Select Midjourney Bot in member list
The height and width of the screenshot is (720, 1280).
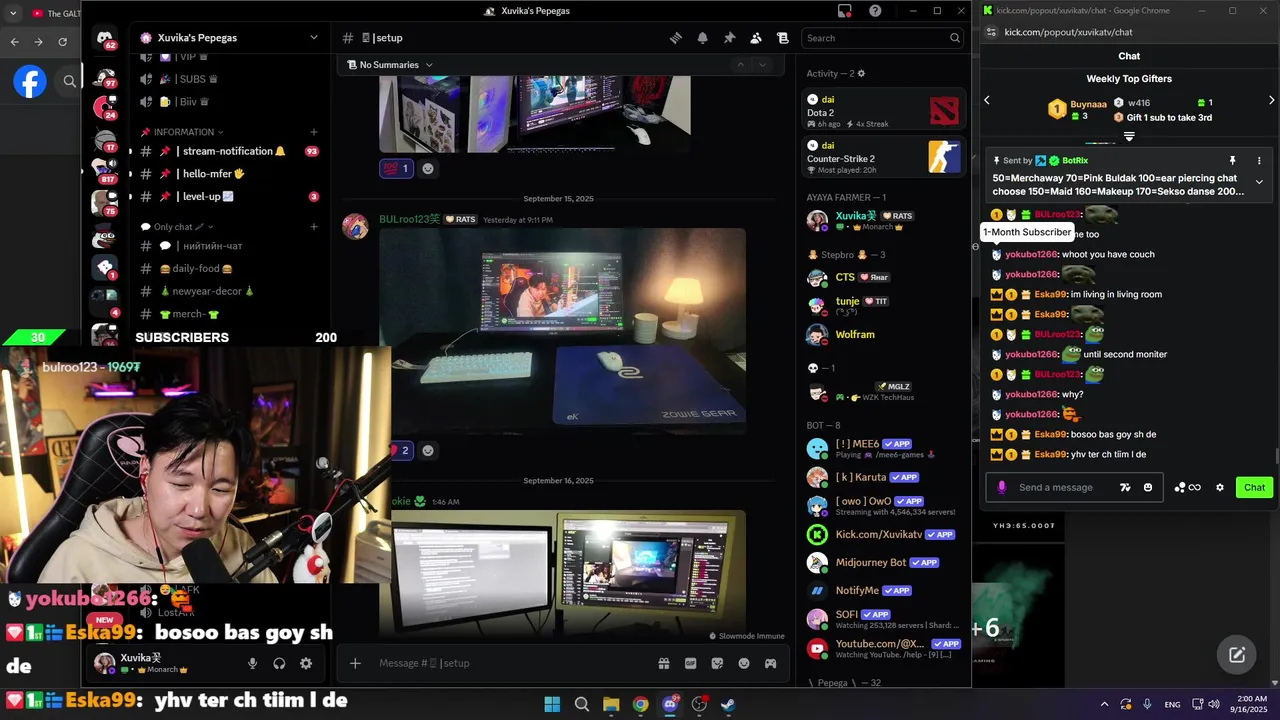tap(884, 562)
